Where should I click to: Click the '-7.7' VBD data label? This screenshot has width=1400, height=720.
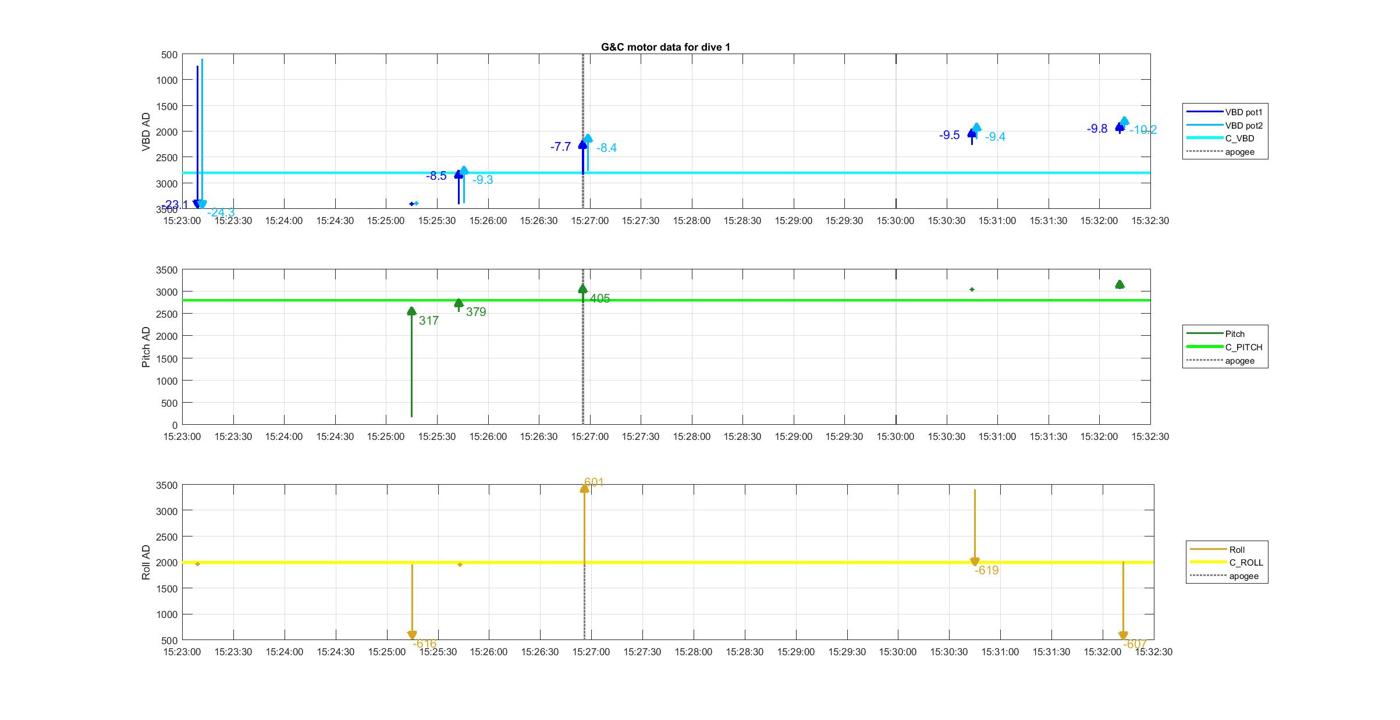click(560, 147)
